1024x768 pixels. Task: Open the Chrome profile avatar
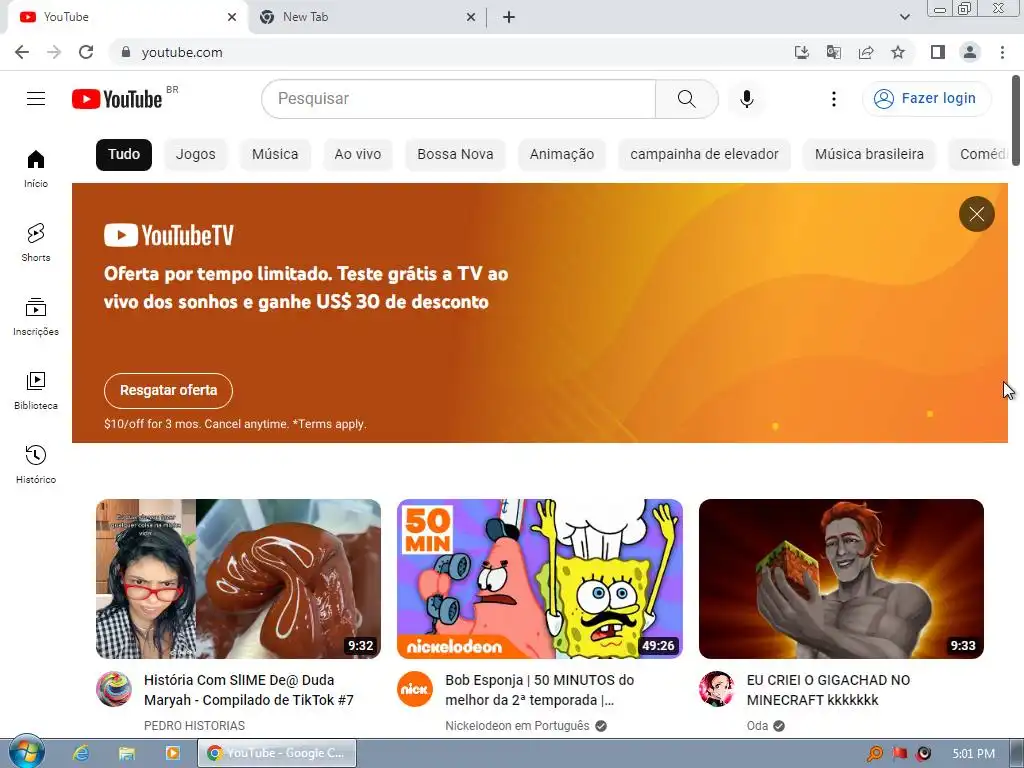[x=970, y=52]
